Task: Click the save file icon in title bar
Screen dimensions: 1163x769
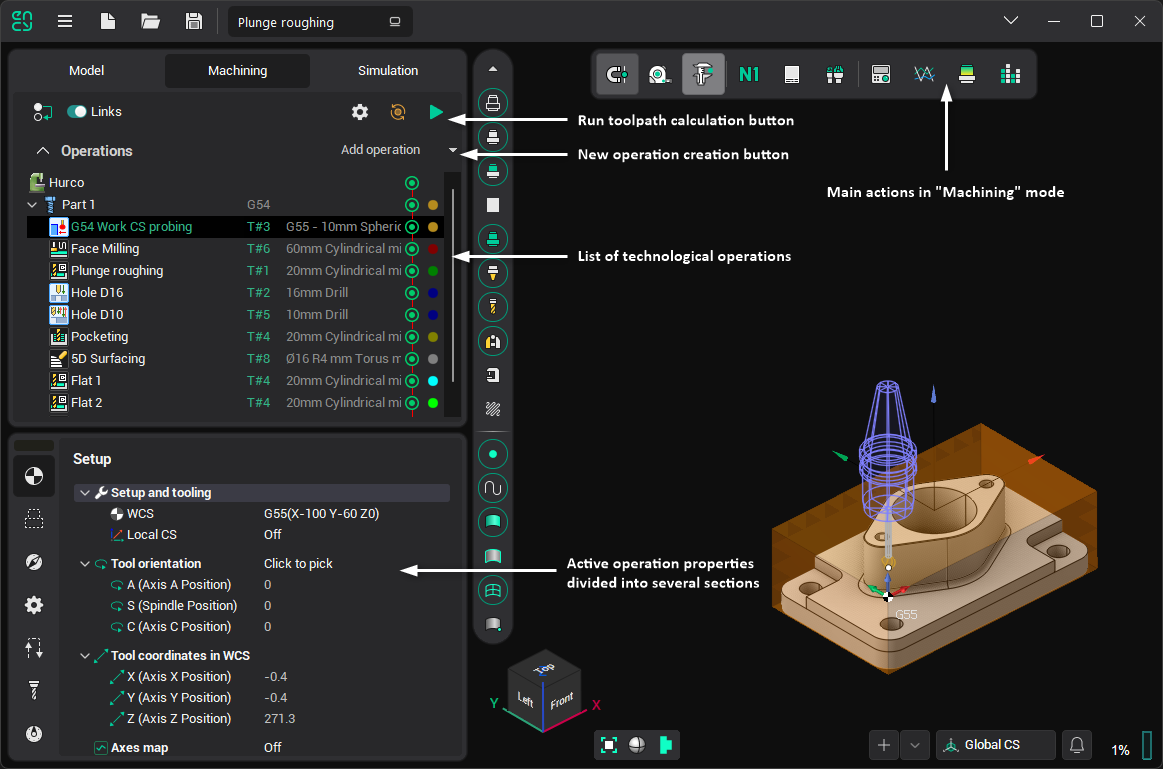Action: (194, 21)
